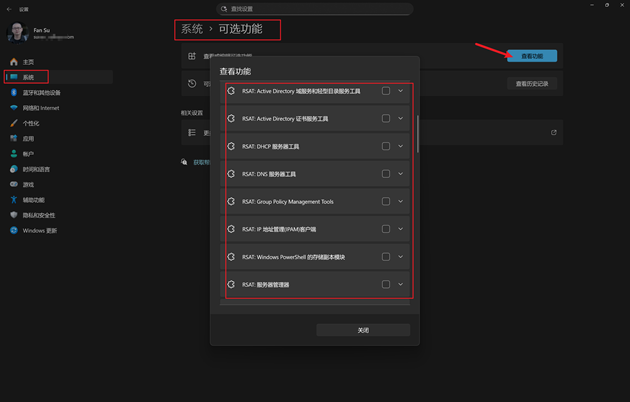The image size is (630, 402).
Task: Check the RSAT: DHCP 服务器工具 checkbox
Action: (386, 146)
